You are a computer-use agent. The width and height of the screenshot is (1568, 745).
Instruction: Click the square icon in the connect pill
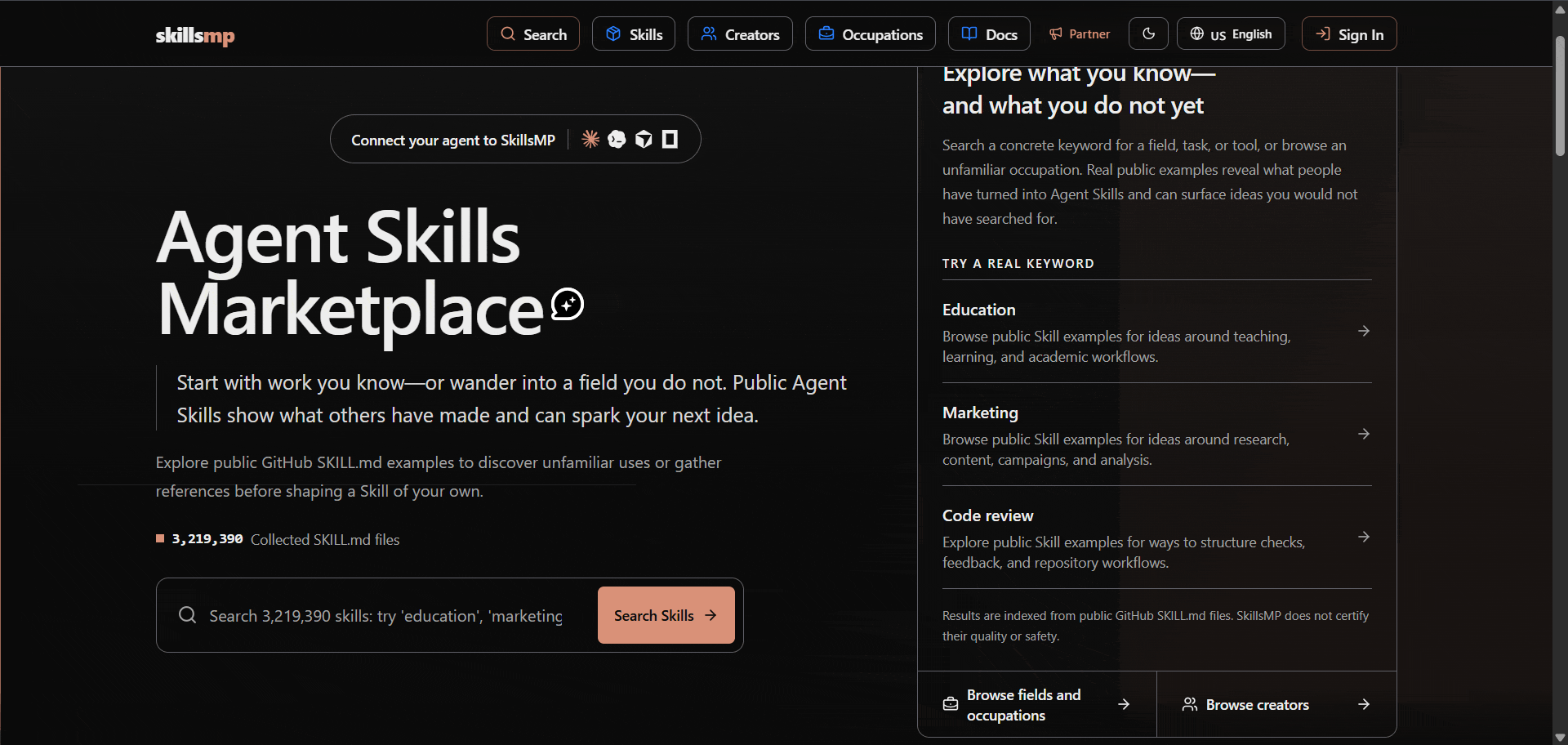(670, 139)
